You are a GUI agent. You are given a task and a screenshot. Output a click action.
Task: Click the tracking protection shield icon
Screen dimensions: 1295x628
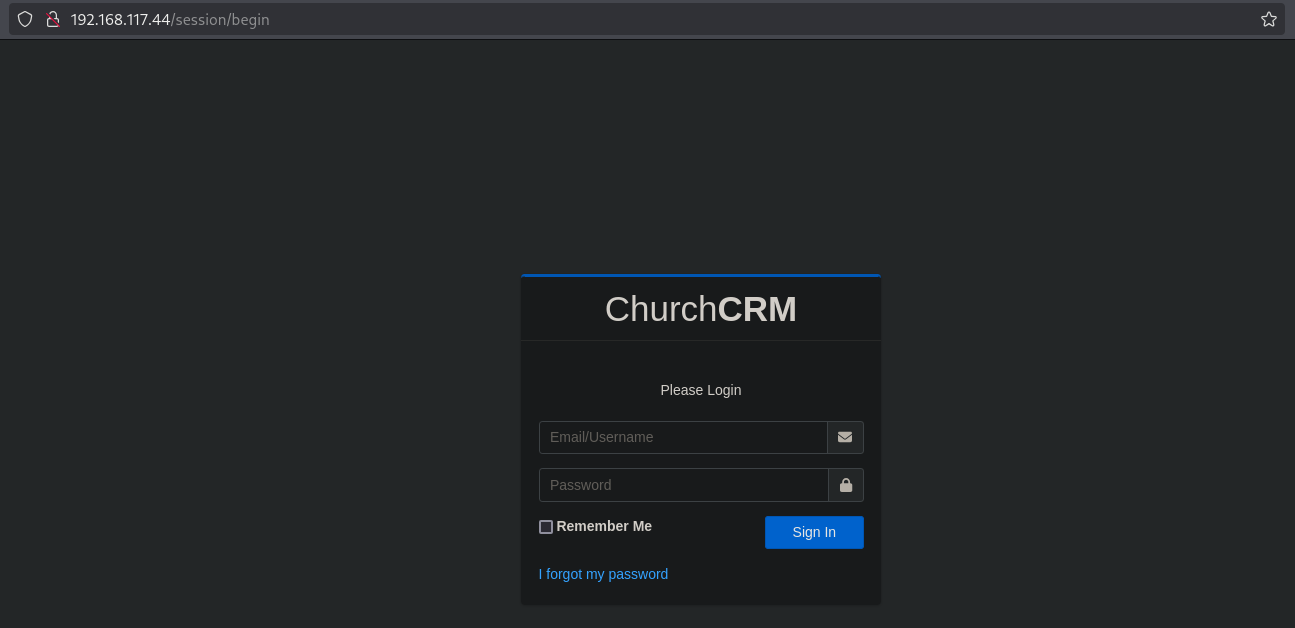coord(25,19)
